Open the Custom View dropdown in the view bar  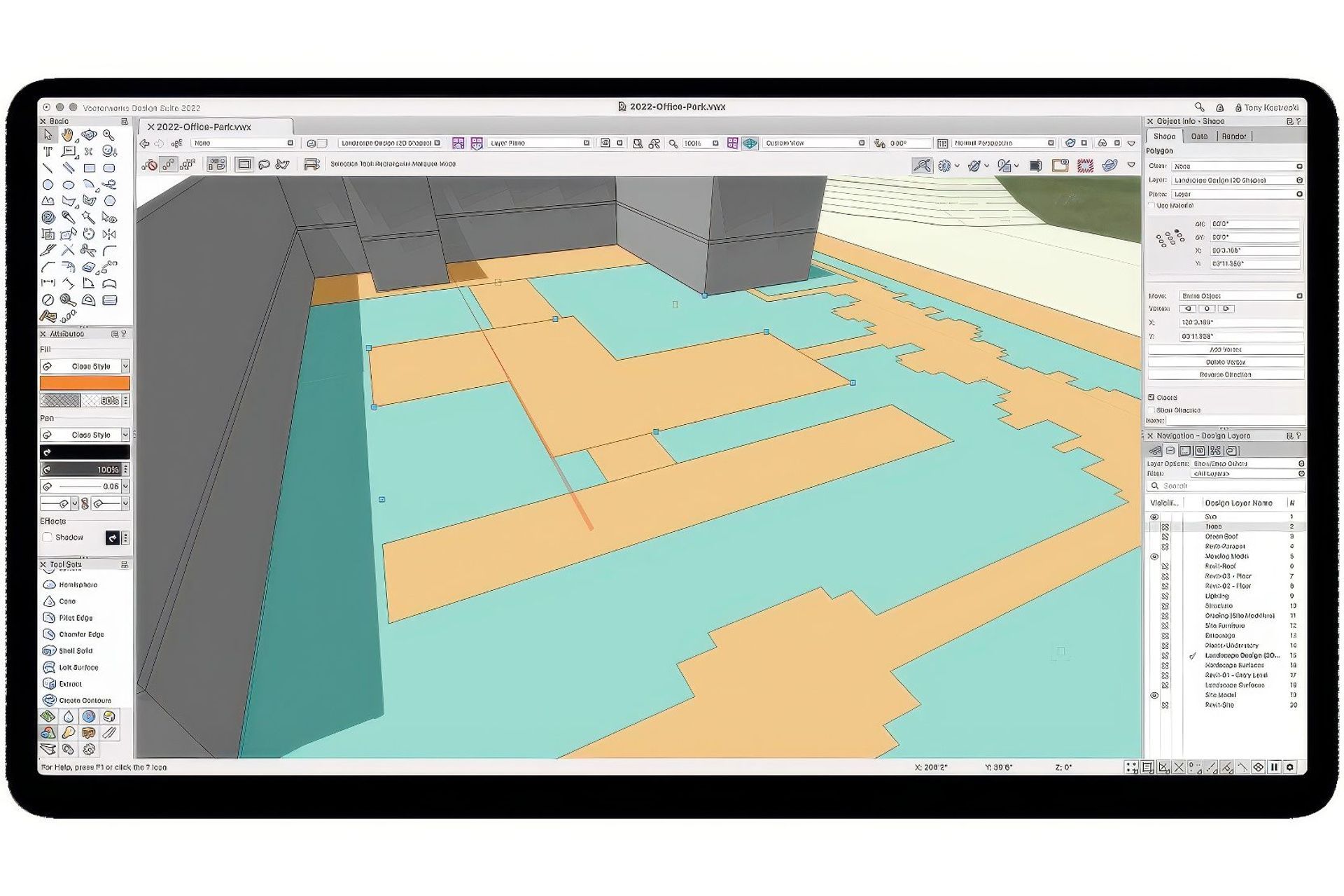862,143
